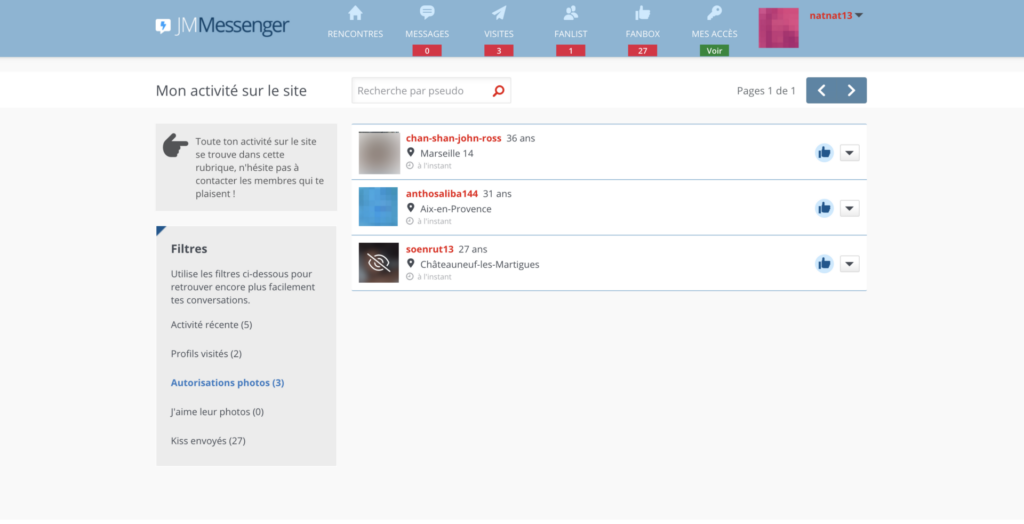Open chan-shan-john-ross profile link

(x=454, y=138)
